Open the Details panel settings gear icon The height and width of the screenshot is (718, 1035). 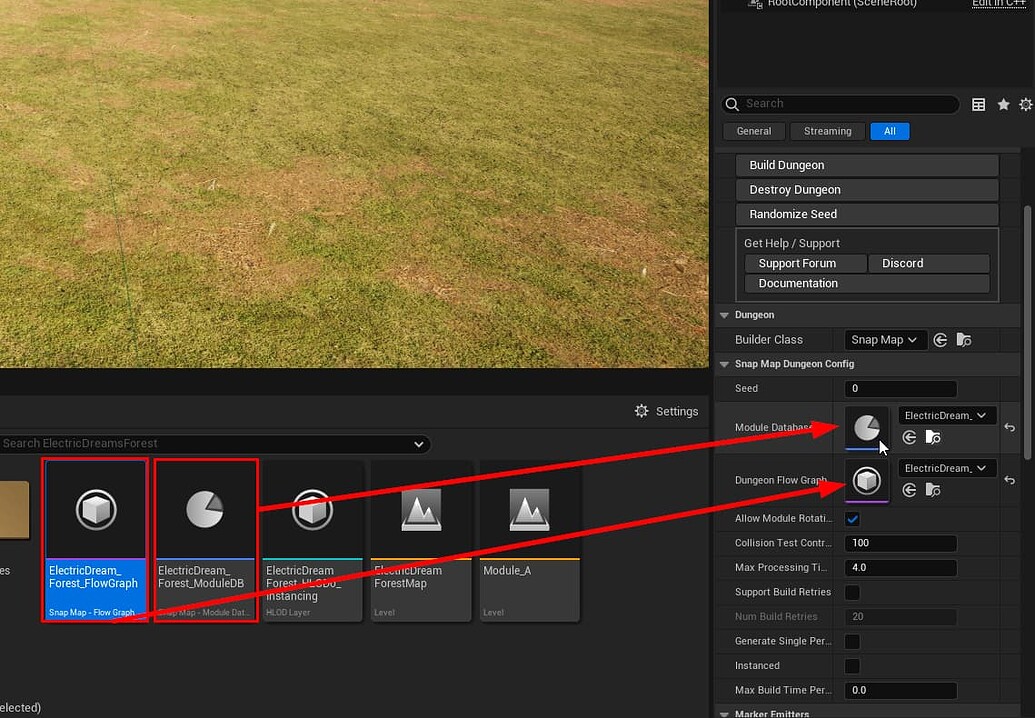(x=1025, y=104)
